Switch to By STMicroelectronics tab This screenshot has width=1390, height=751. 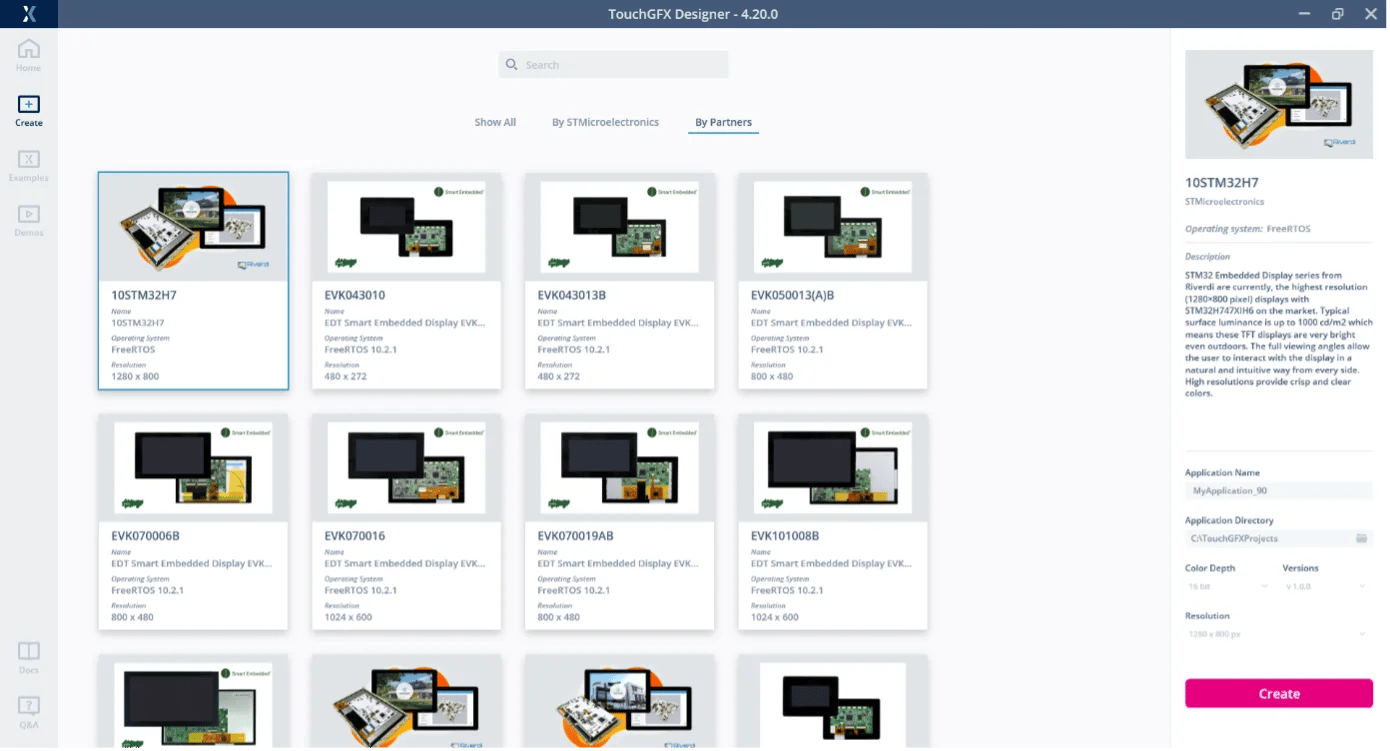(605, 123)
